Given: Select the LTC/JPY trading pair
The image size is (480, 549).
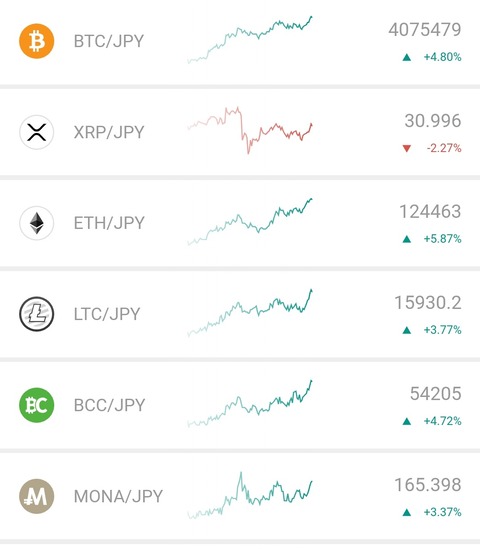Looking at the screenshot, I should [x=107, y=314].
